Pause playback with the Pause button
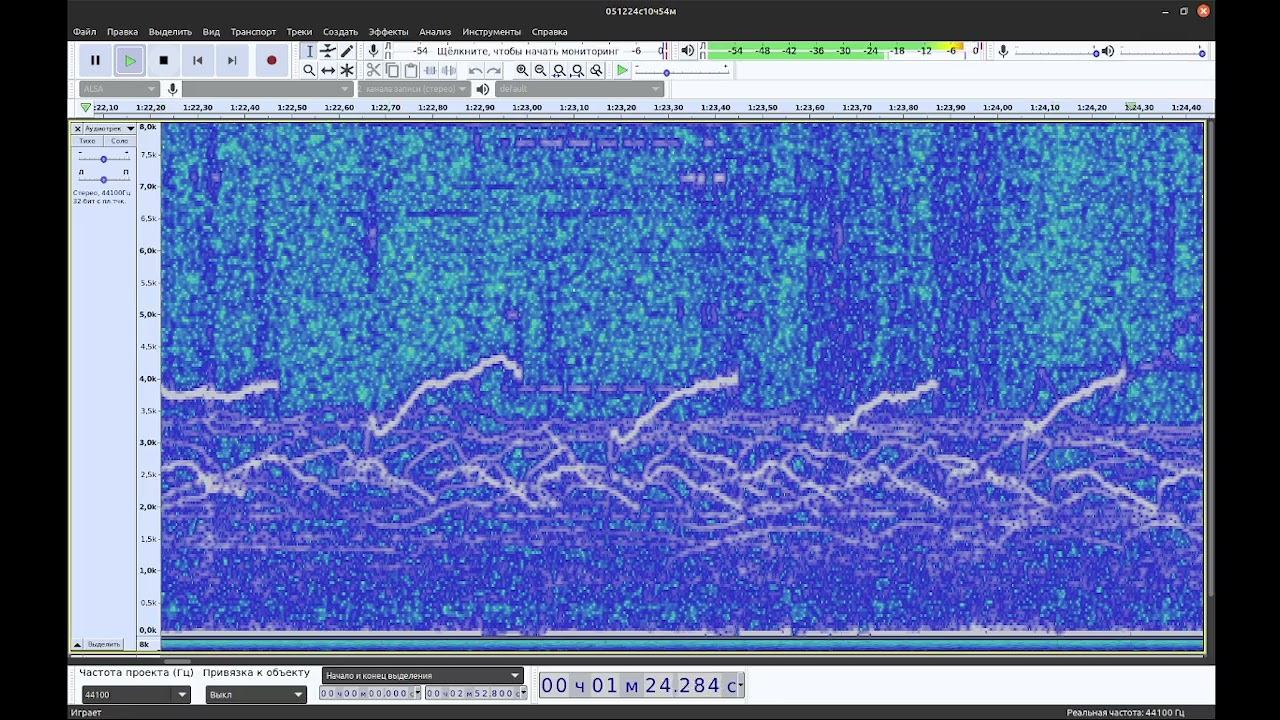 95,60
